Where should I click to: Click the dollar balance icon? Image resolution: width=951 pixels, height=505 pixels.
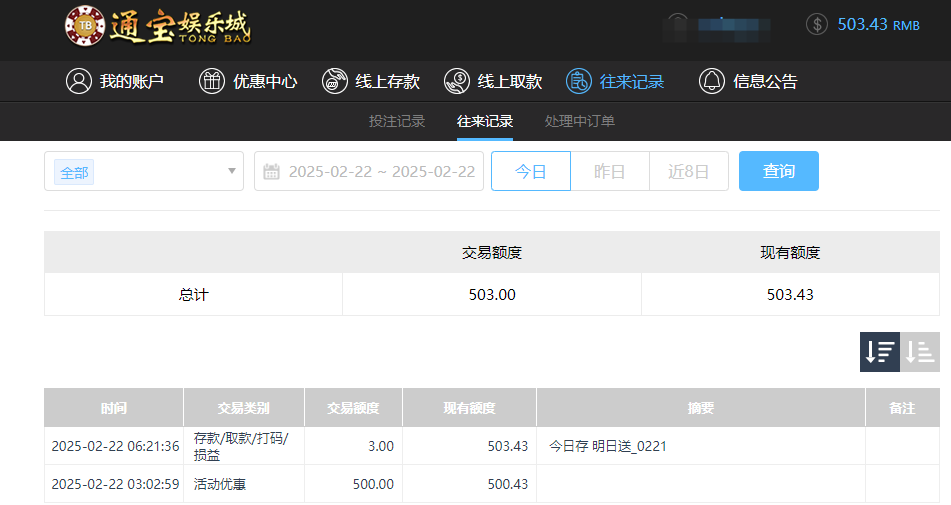coord(816,24)
